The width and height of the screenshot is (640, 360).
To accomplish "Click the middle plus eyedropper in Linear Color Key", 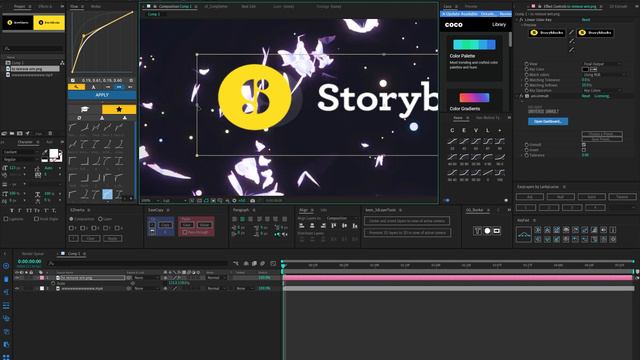I will pyautogui.click(x=571, y=41).
